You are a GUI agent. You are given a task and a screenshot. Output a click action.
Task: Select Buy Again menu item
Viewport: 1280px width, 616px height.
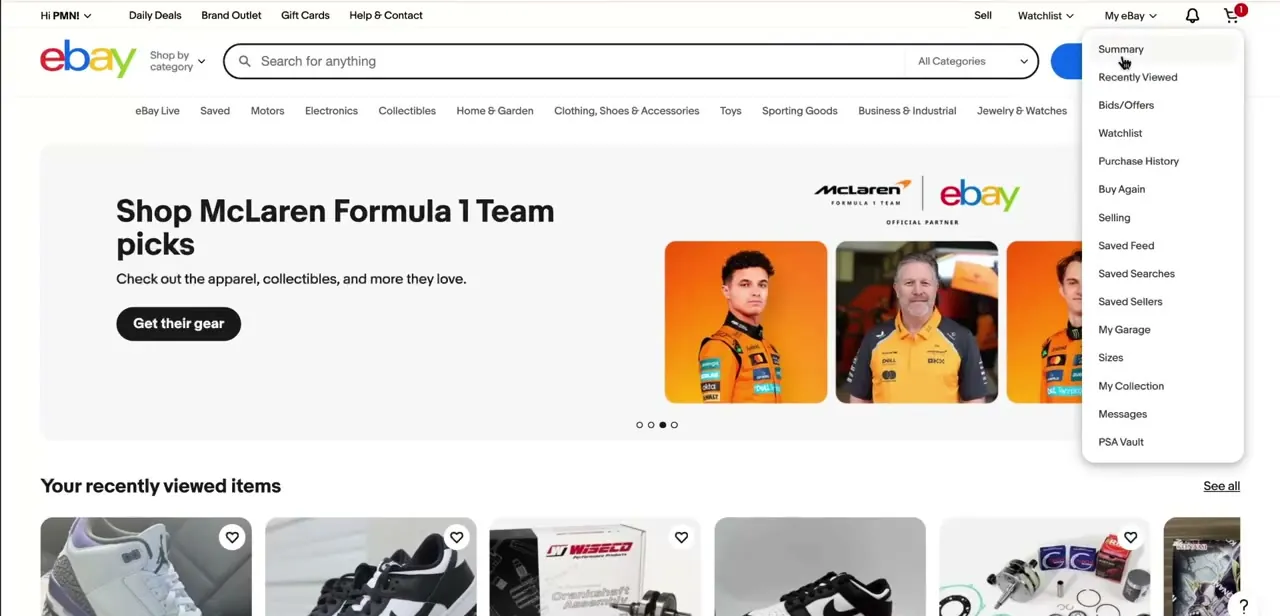1121,189
